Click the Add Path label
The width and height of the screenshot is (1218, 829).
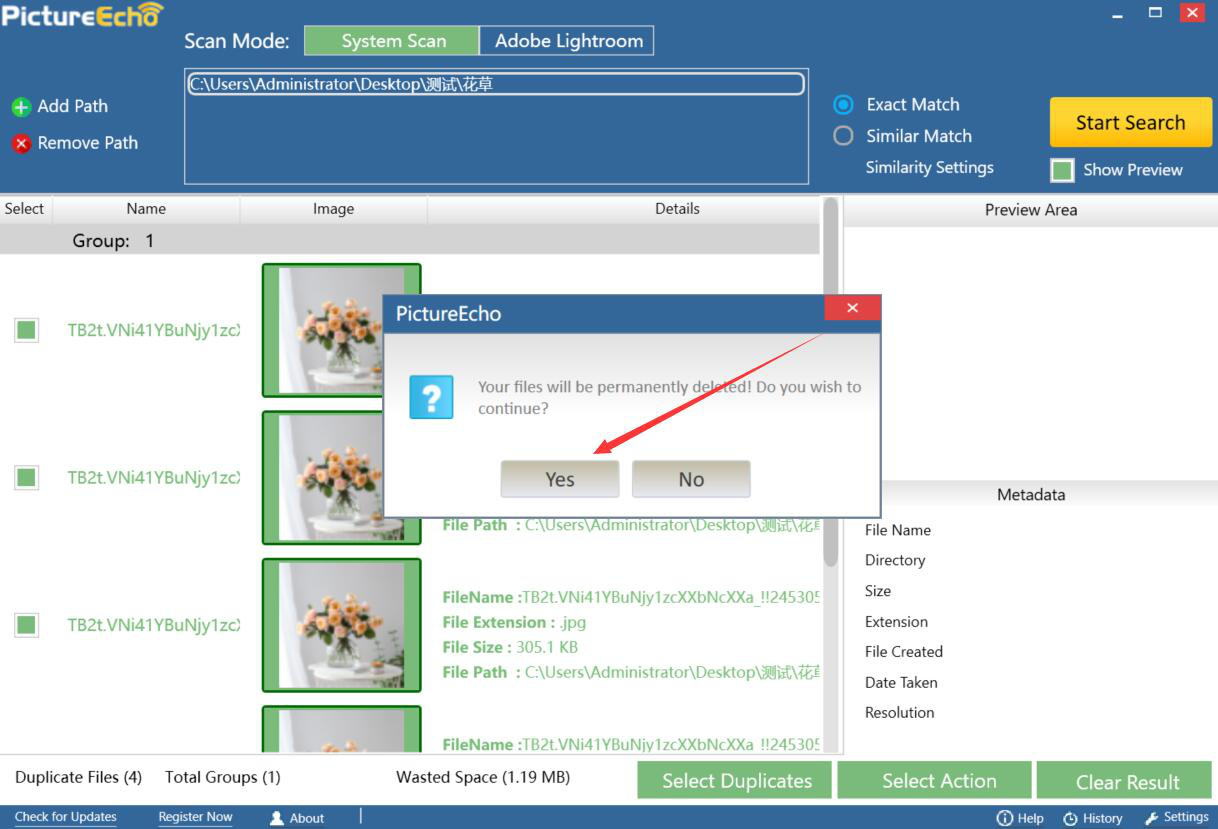point(72,106)
